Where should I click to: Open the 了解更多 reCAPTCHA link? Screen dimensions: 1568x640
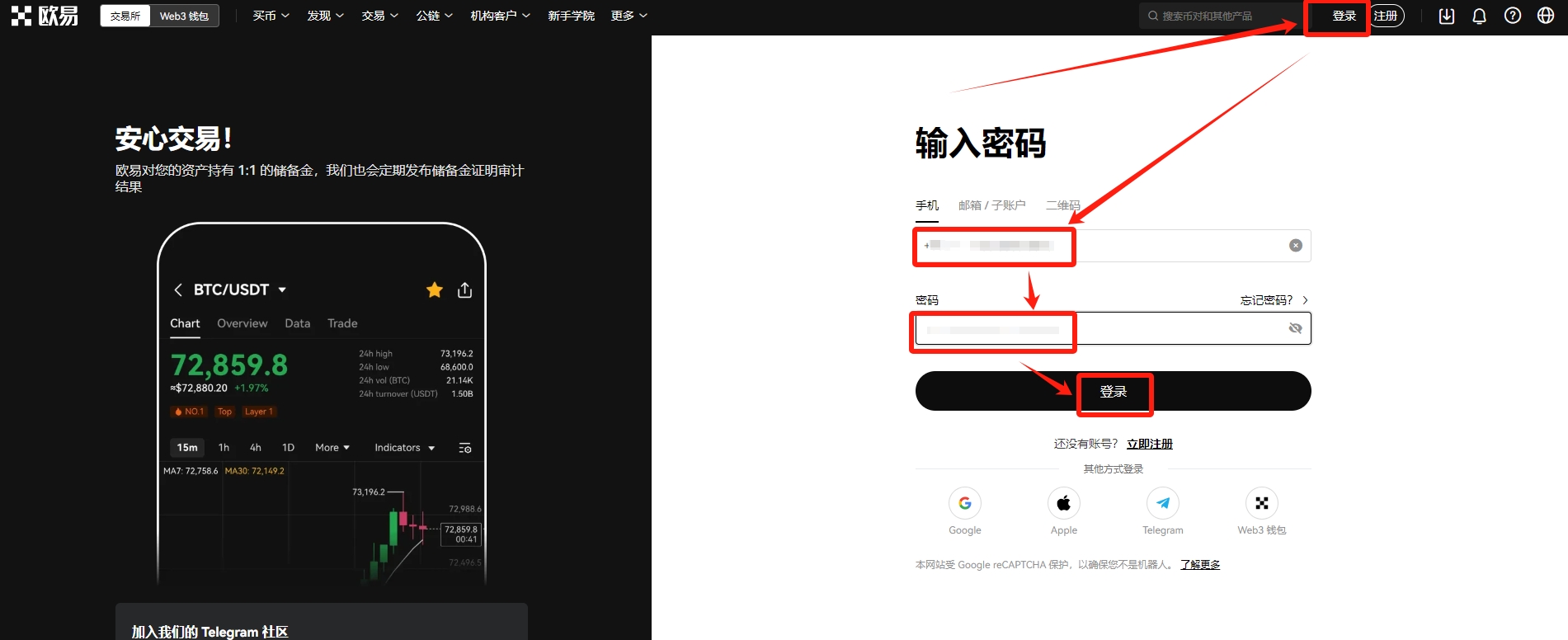[x=1200, y=565]
